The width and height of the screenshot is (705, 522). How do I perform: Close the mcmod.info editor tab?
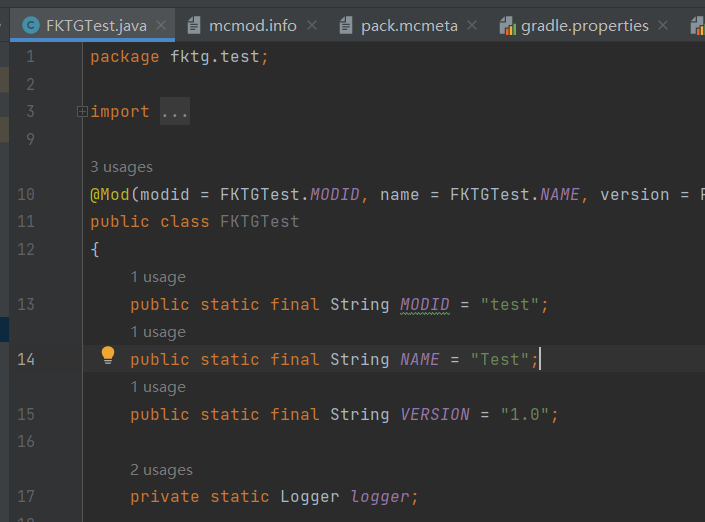point(312,25)
